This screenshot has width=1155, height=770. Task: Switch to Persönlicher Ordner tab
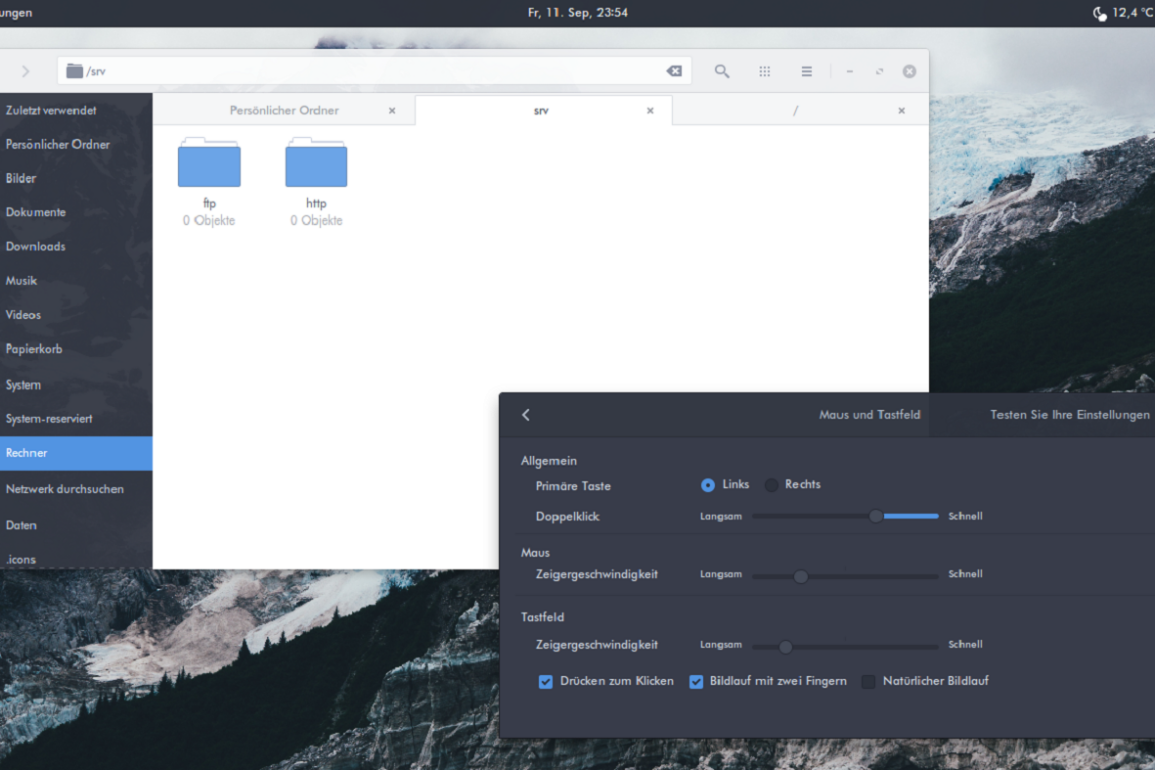[x=284, y=110]
